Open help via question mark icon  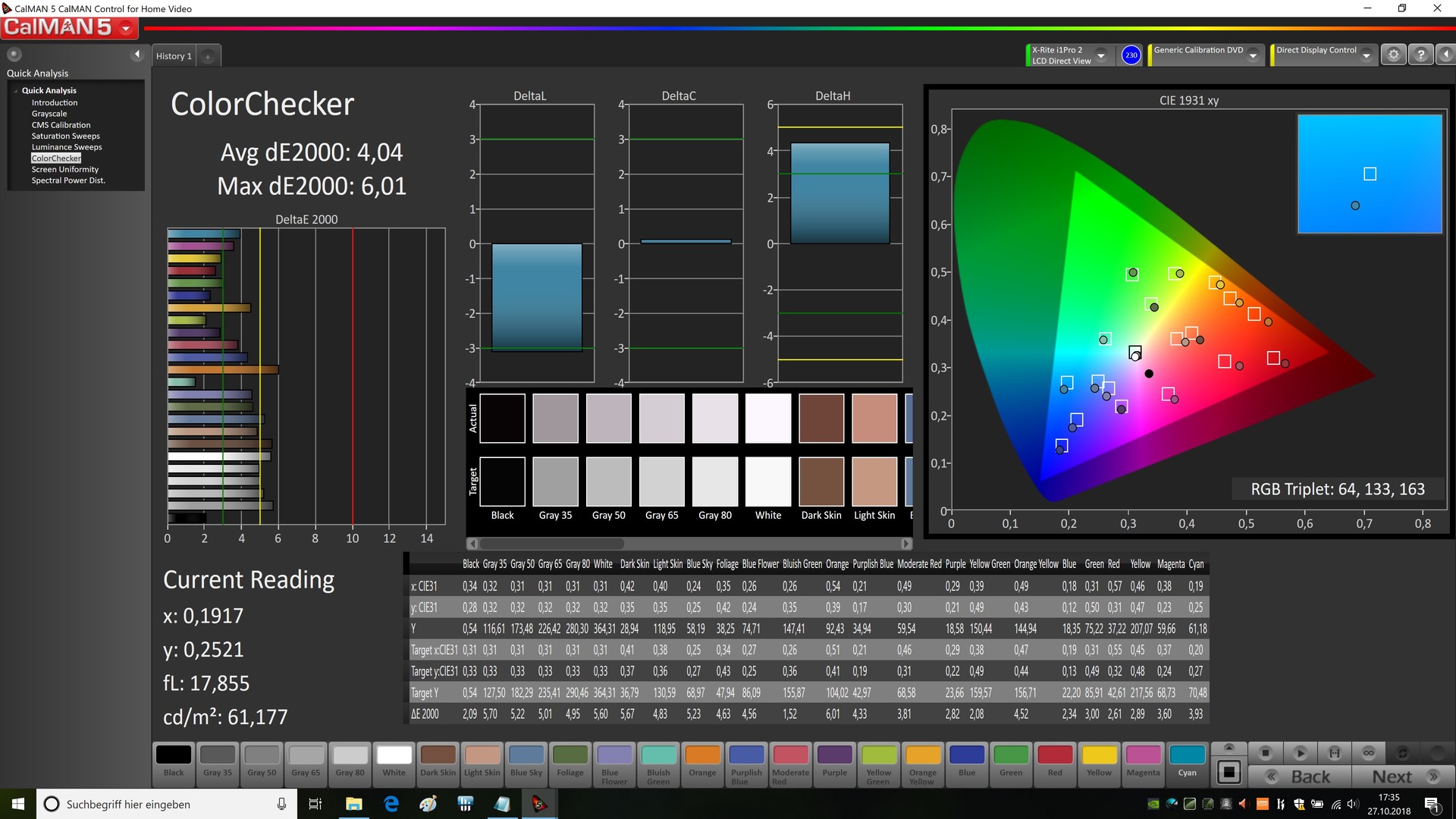click(x=1421, y=55)
